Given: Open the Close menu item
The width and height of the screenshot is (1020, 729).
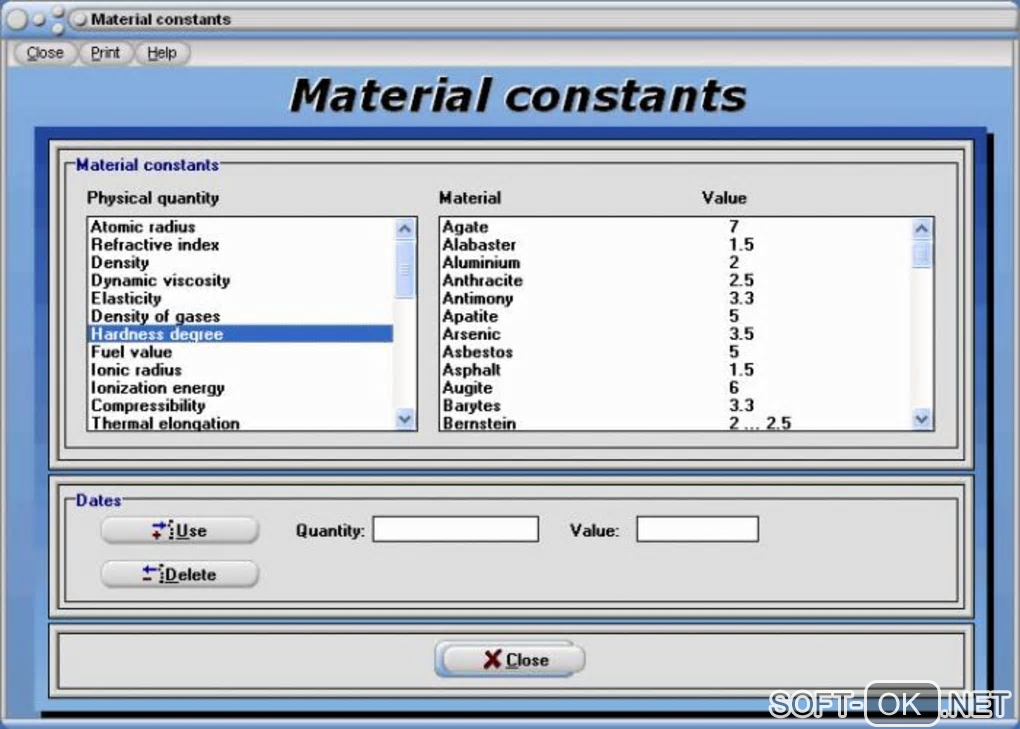Looking at the screenshot, I should (45, 53).
